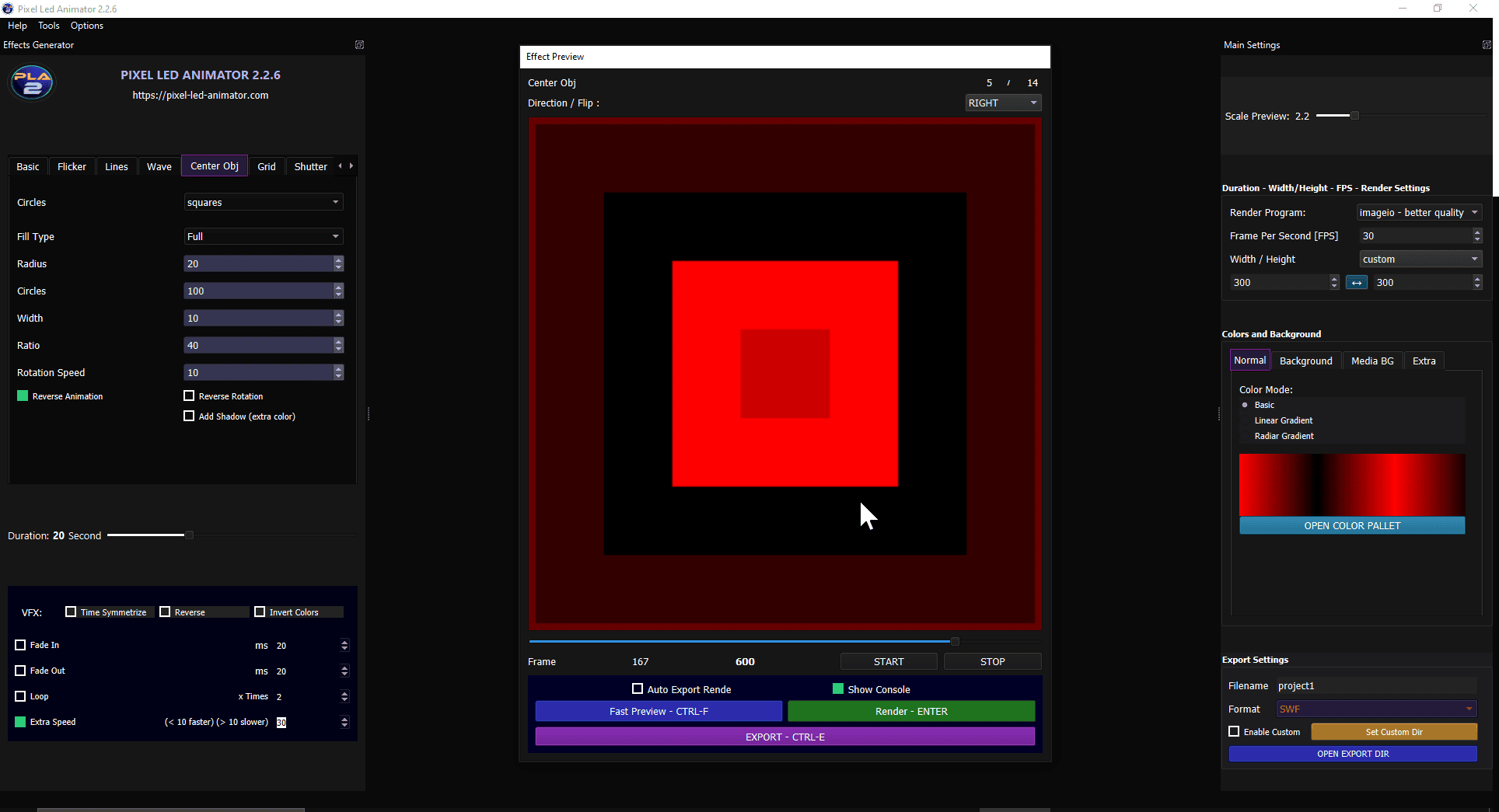Click the popout icon beside Main Settings
This screenshot has height=812, width=1499.
point(1486,45)
